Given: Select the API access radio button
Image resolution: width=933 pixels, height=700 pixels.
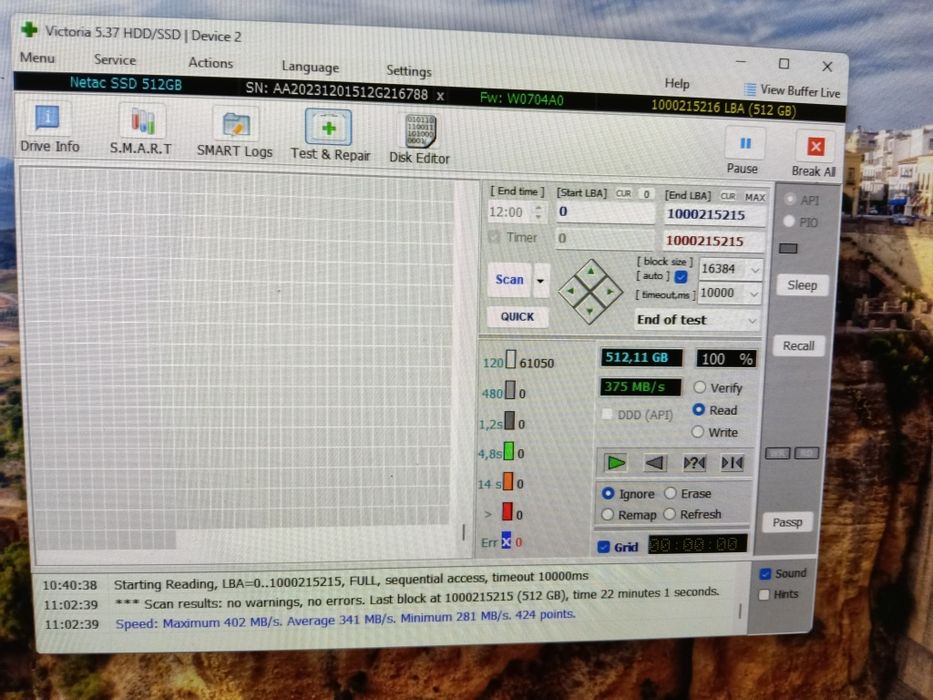Looking at the screenshot, I should [790, 199].
